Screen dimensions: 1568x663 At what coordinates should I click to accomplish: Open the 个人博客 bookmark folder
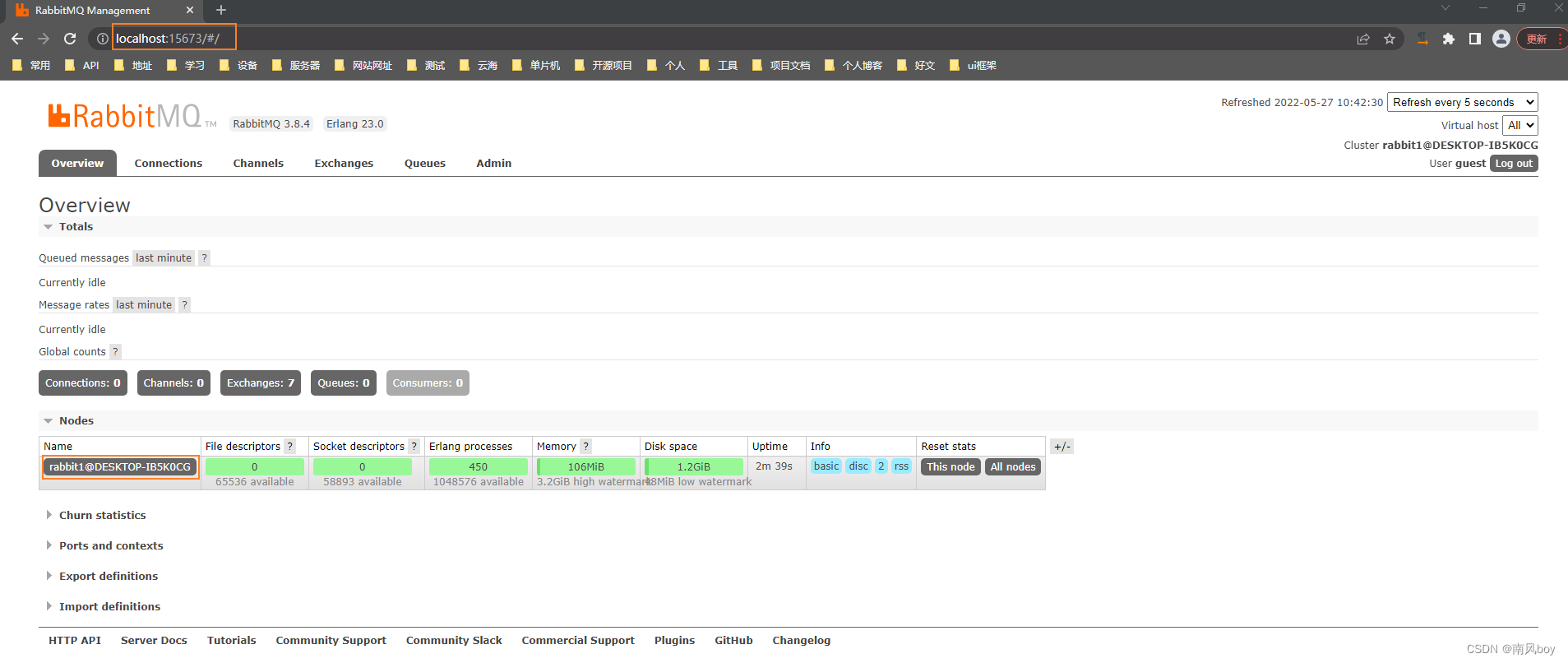(853, 66)
